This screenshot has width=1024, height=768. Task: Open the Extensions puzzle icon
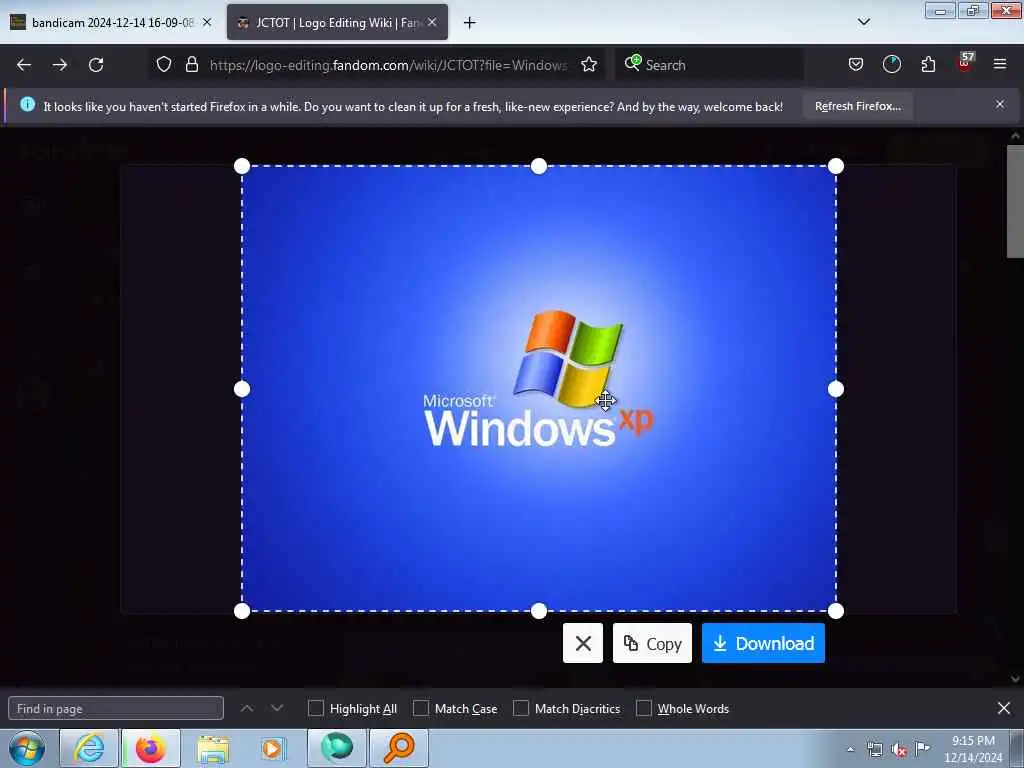click(x=928, y=65)
